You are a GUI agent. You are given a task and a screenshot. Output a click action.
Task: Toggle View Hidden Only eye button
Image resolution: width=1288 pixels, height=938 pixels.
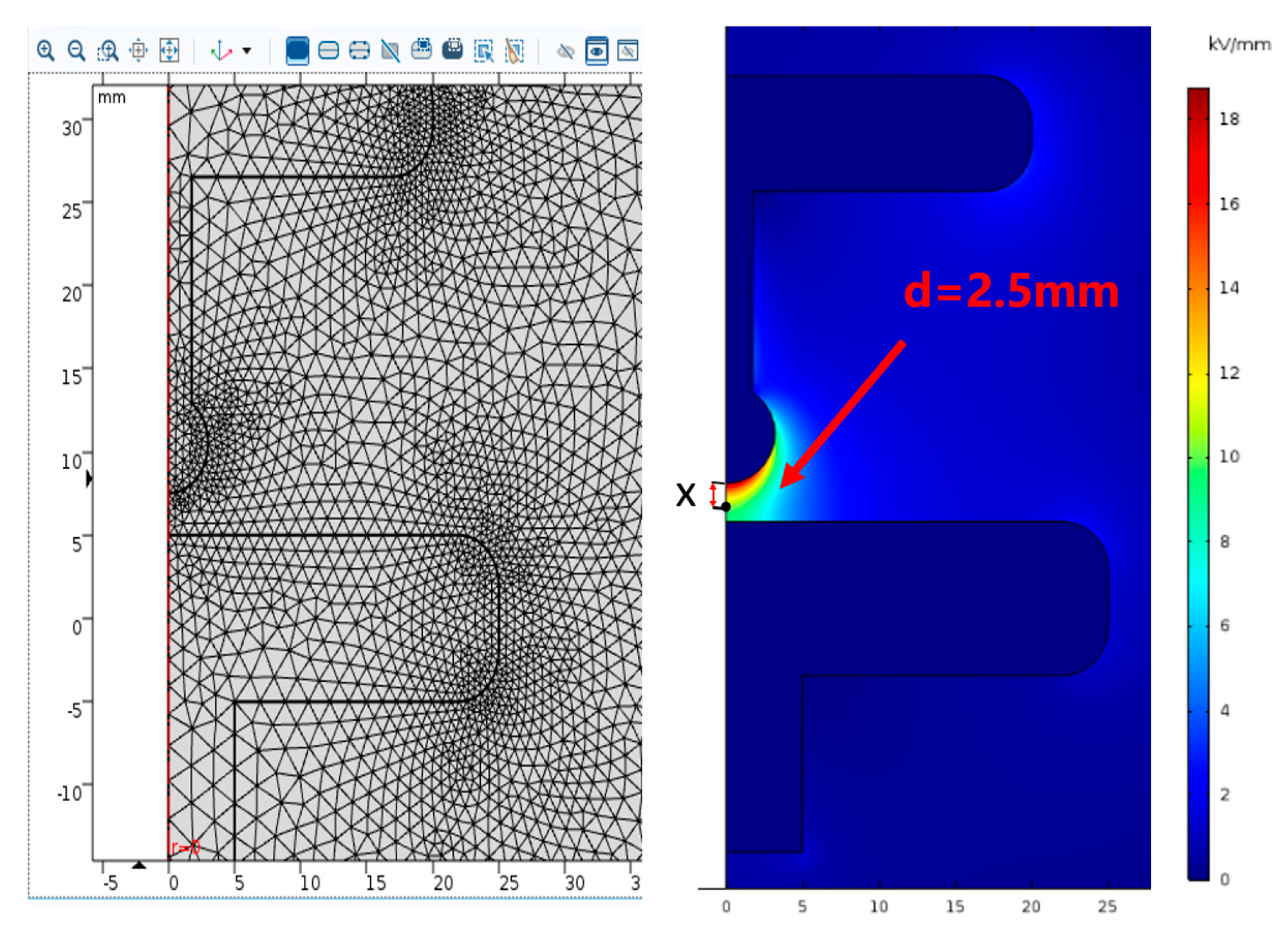pyautogui.click(x=597, y=50)
